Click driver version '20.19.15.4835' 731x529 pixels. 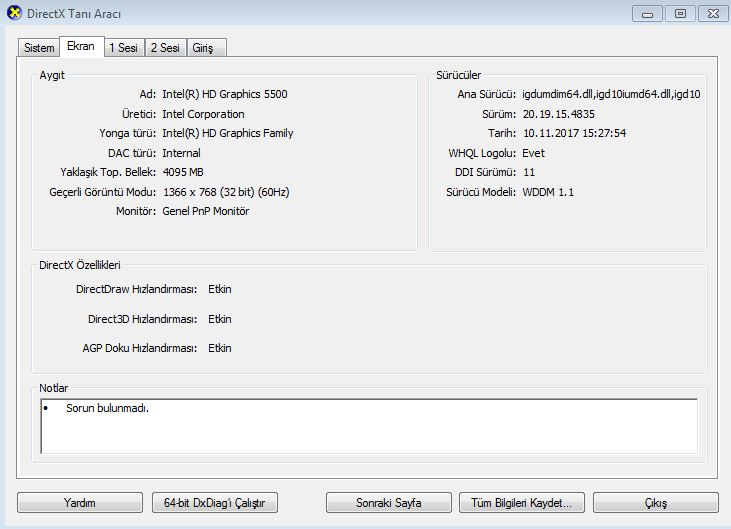[559, 114]
